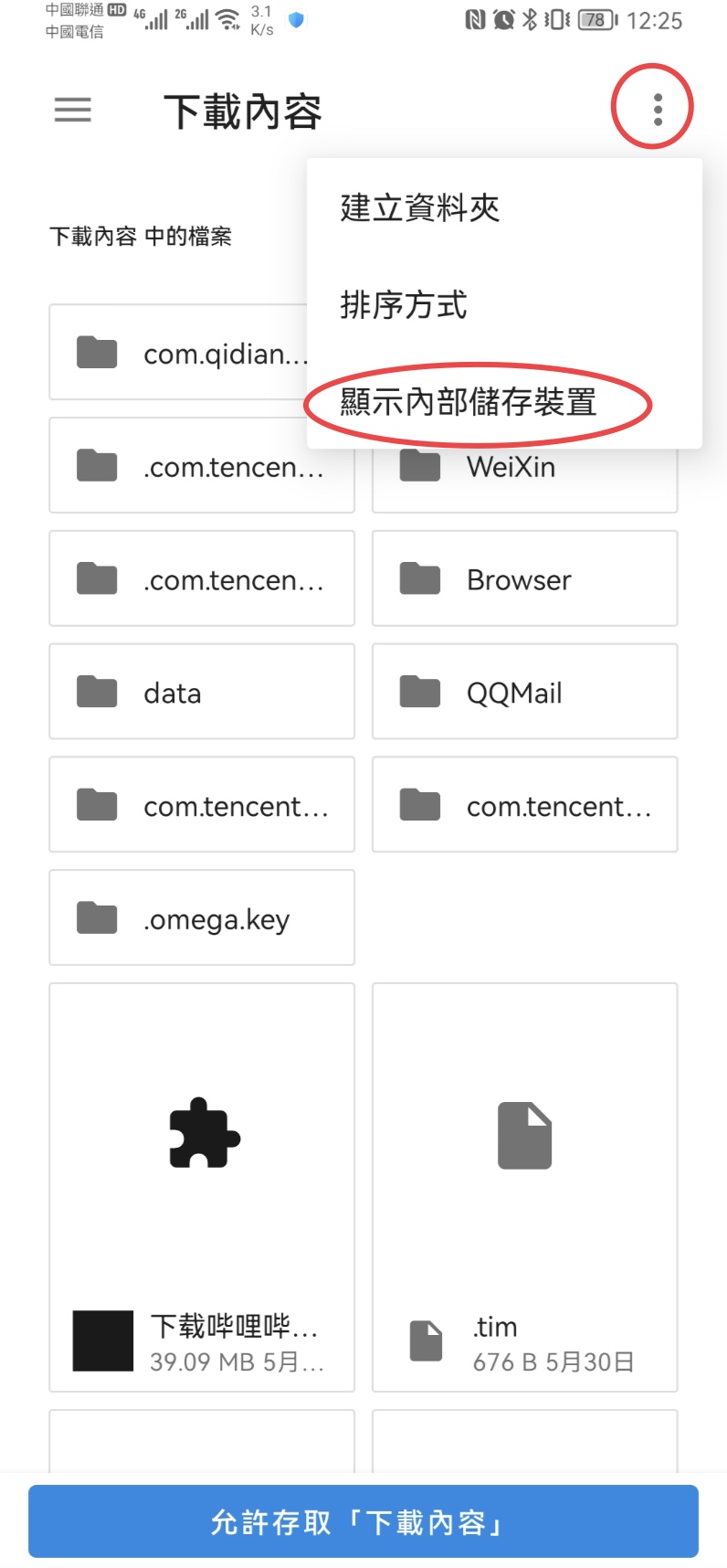The height and width of the screenshot is (1568, 727).
Task: Open the first .com.tencen… folder
Action: 202,465
